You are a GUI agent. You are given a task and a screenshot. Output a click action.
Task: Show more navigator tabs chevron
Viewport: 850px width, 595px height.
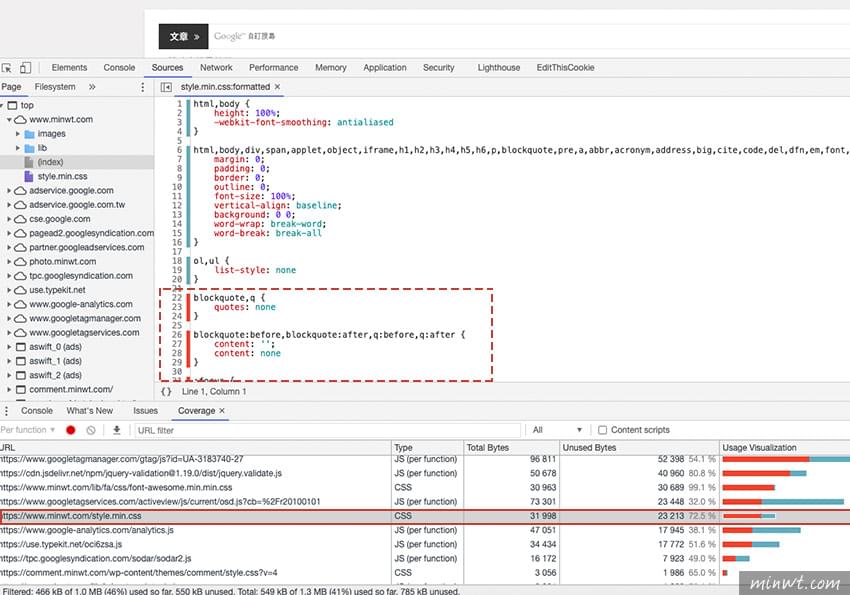(x=92, y=87)
